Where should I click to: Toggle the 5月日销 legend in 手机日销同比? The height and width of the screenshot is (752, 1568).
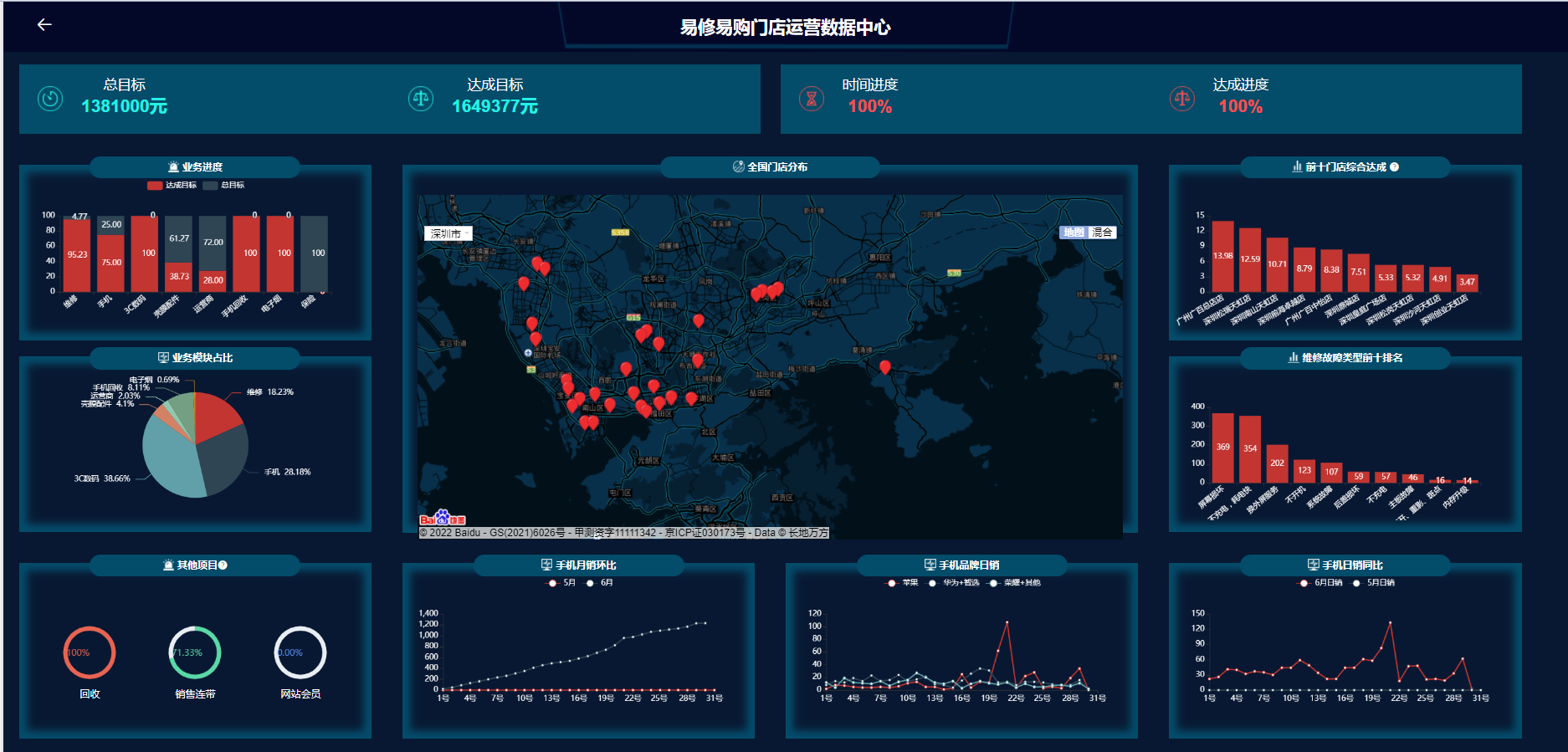click(x=1373, y=583)
